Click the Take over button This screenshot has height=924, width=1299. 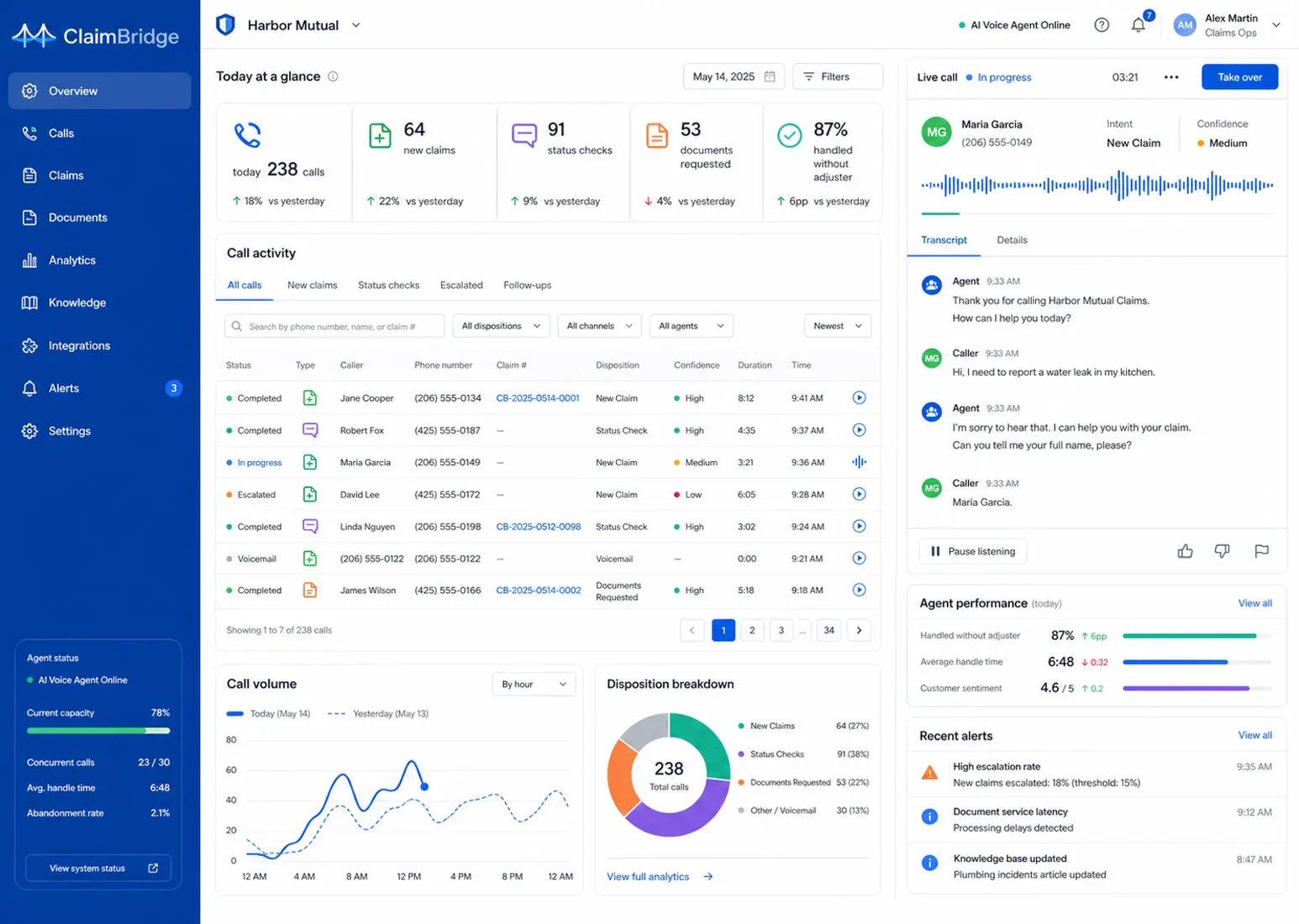pyautogui.click(x=1240, y=77)
